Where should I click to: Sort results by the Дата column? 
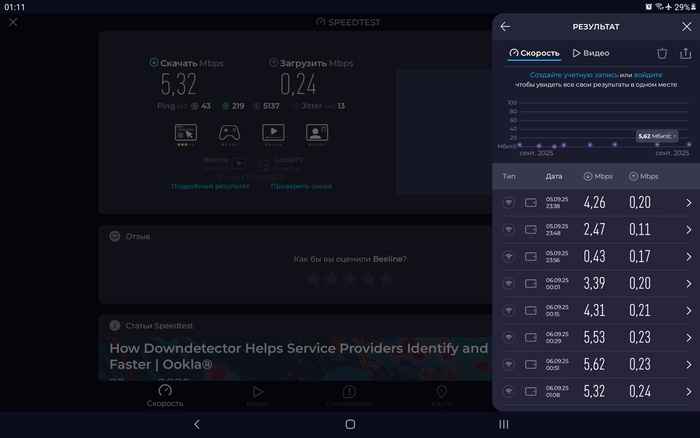coord(554,176)
